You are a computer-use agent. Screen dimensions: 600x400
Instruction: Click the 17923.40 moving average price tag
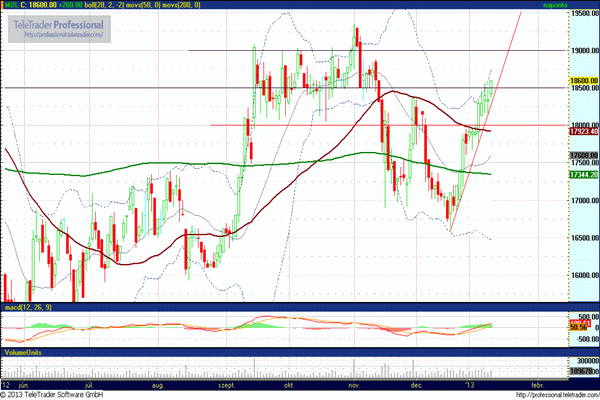[584, 131]
